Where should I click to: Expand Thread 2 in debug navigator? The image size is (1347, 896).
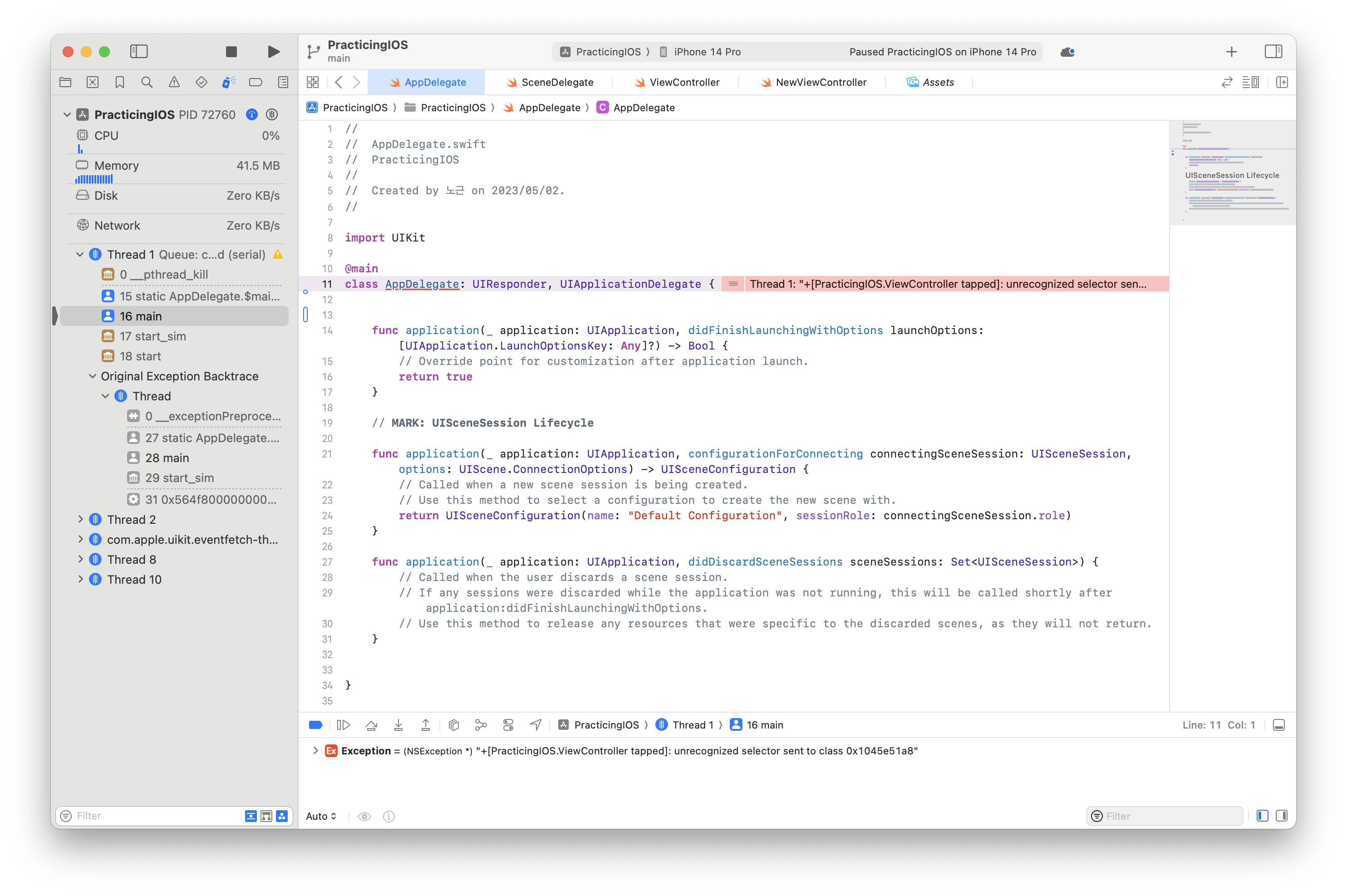tap(80, 519)
